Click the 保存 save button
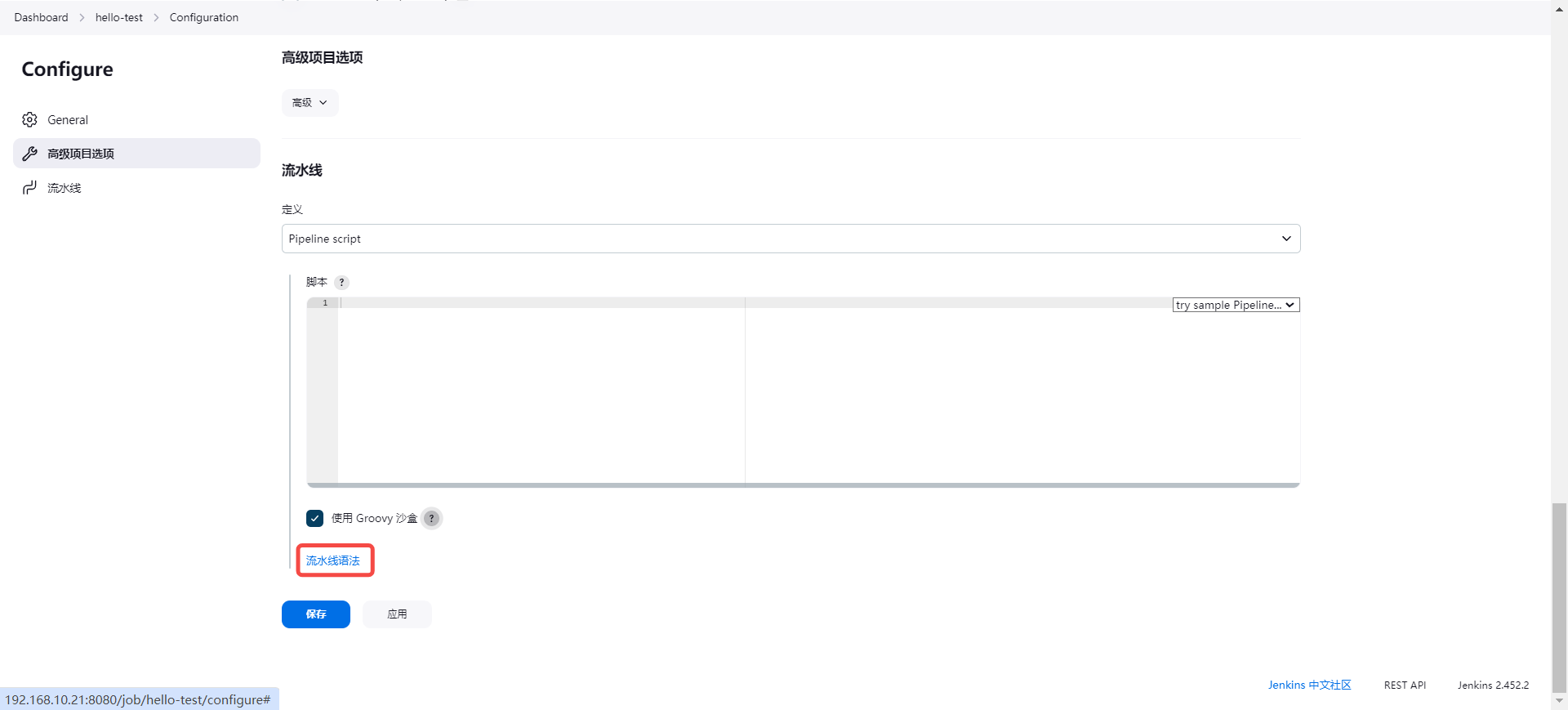The width and height of the screenshot is (1568, 710). click(x=316, y=614)
